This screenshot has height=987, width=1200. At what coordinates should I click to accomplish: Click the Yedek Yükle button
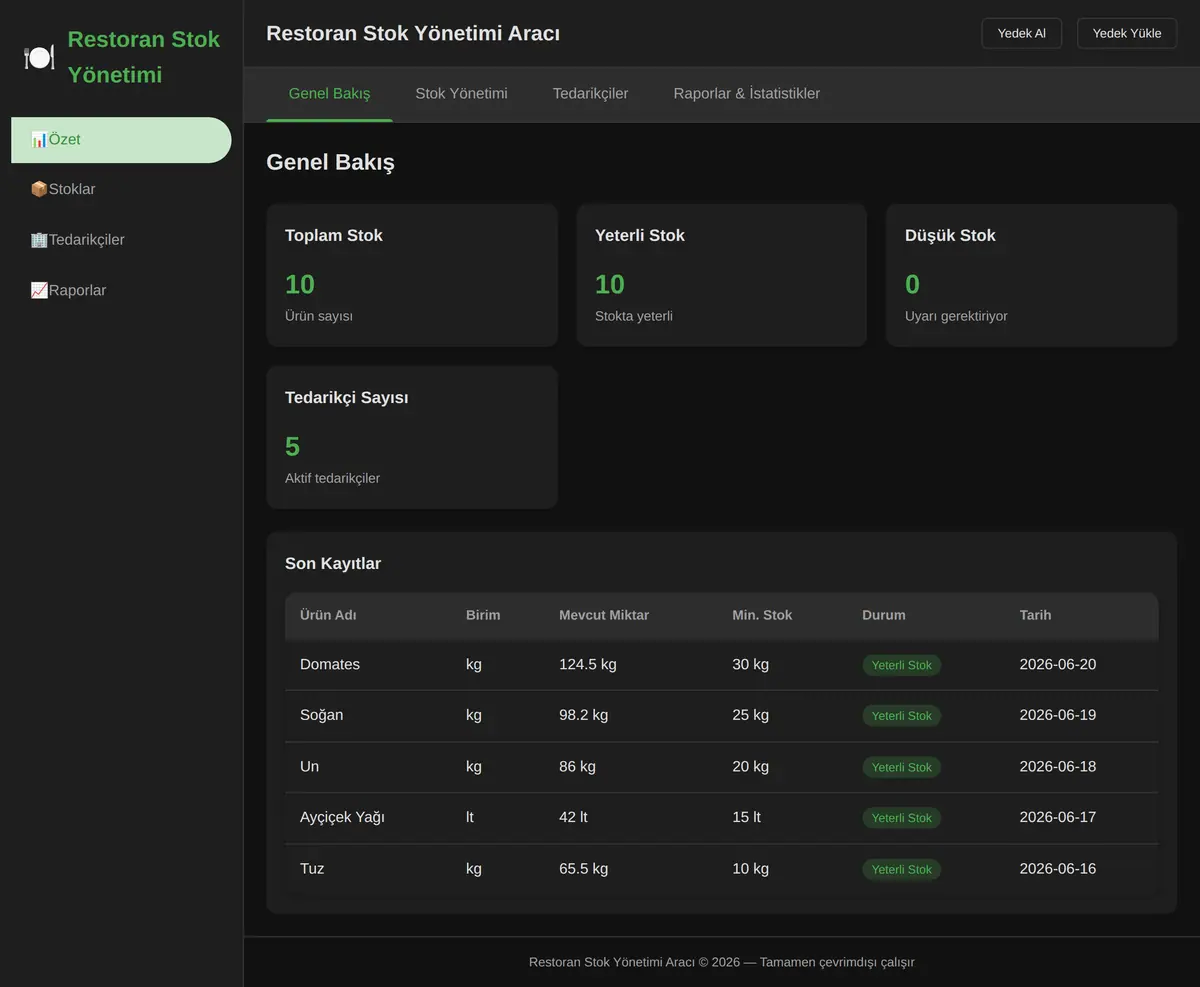(x=1127, y=33)
